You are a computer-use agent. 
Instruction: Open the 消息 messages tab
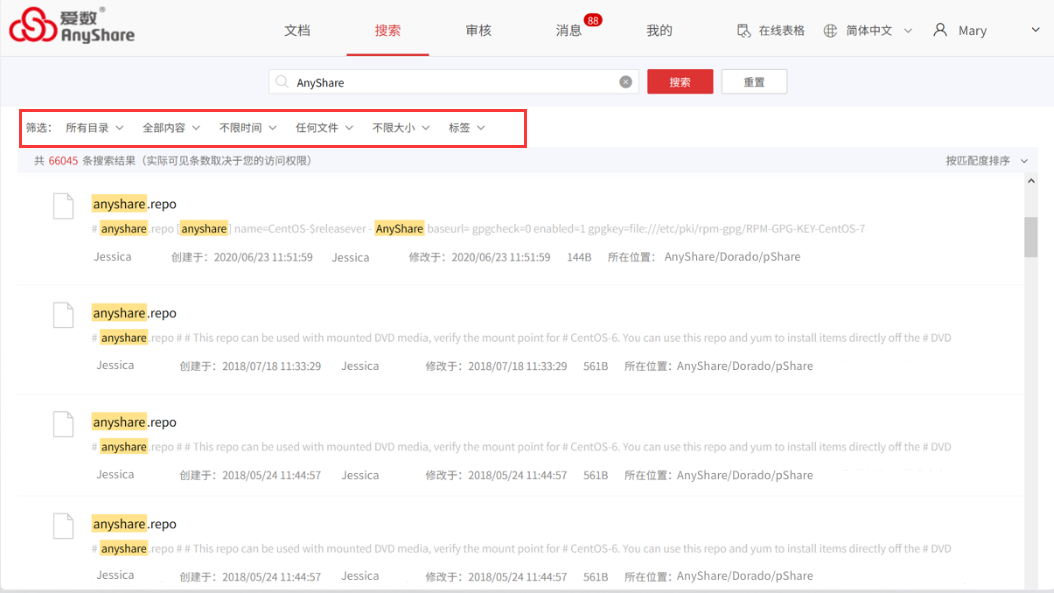pyautogui.click(x=569, y=31)
